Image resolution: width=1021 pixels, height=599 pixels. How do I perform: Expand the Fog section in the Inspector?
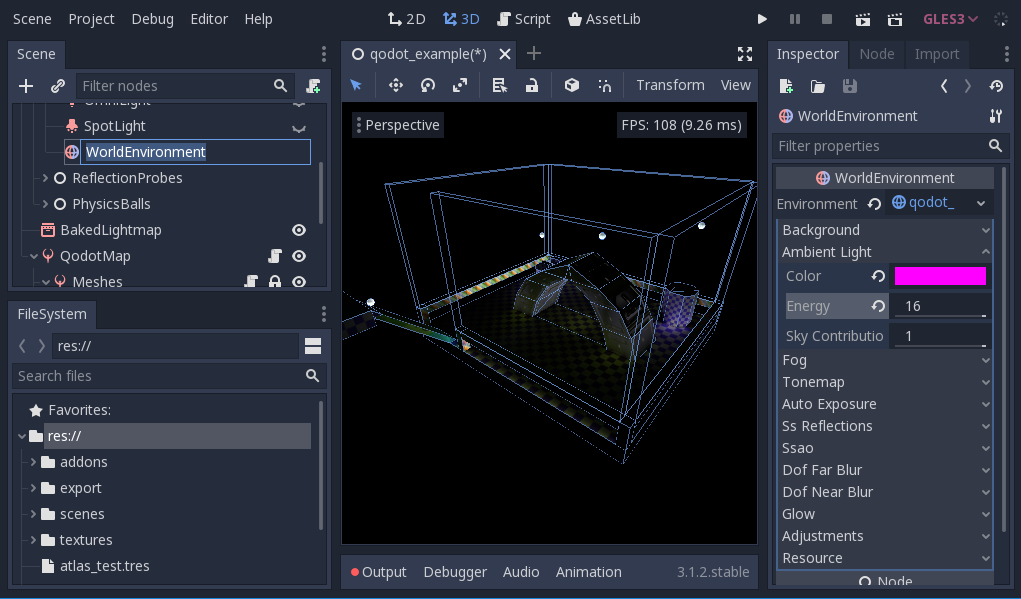pos(885,359)
